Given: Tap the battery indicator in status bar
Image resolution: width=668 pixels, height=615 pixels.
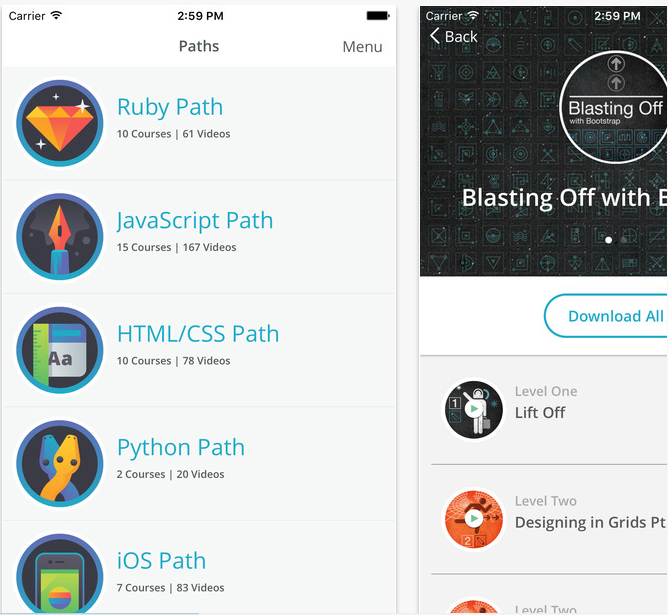Looking at the screenshot, I should click(x=378, y=16).
